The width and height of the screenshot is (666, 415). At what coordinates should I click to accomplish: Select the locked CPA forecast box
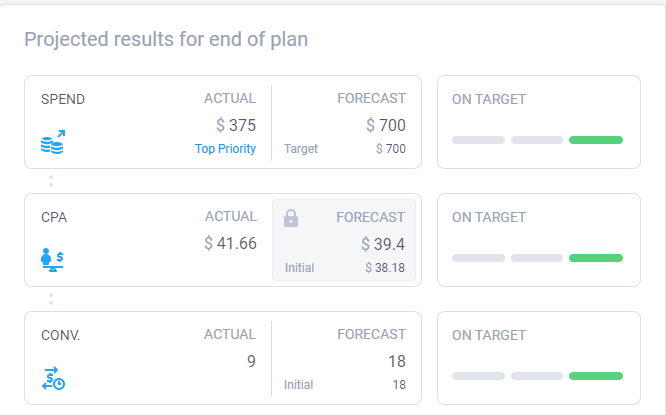click(344, 240)
